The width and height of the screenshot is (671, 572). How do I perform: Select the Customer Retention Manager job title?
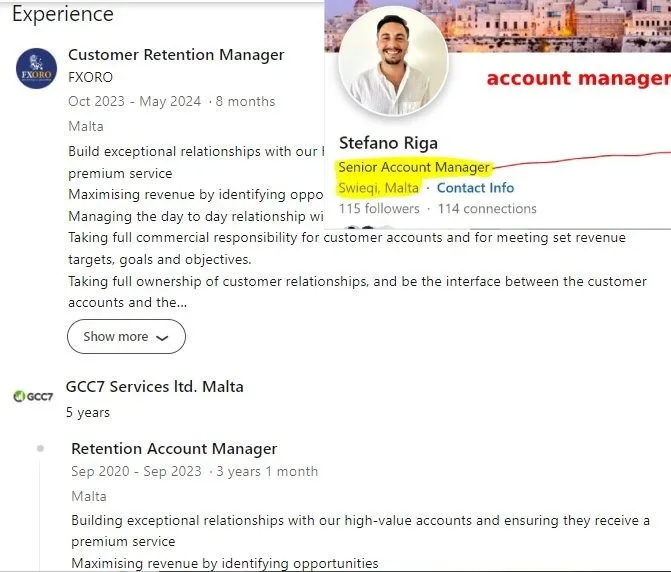pyautogui.click(x=176, y=55)
